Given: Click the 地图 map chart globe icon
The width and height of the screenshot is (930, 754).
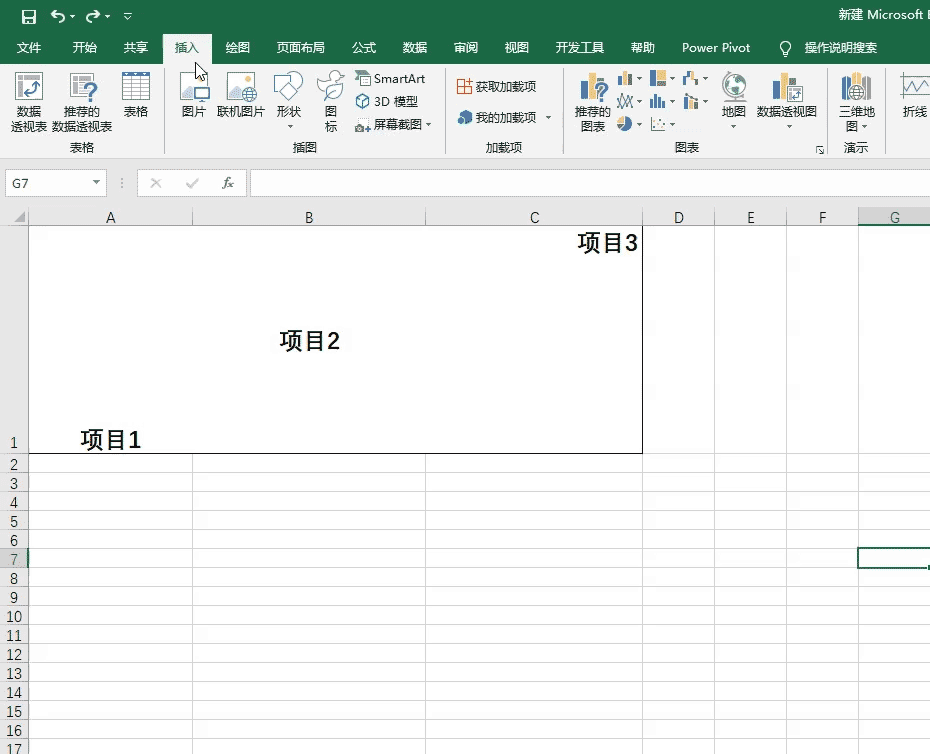Looking at the screenshot, I should [734, 87].
